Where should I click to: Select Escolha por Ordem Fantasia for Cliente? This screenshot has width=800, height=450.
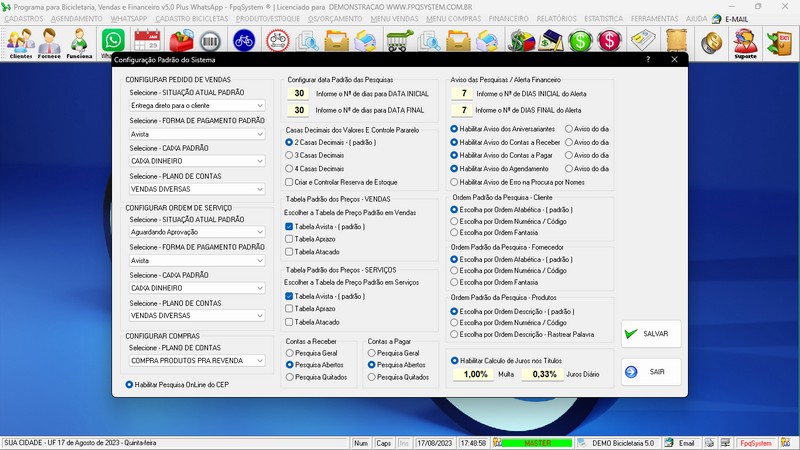pos(494,233)
